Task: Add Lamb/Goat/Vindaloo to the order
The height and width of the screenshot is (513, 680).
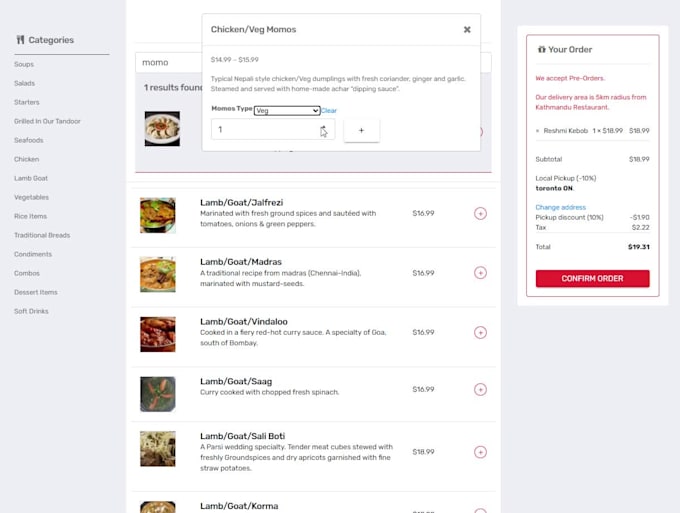Action: (x=480, y=333)
